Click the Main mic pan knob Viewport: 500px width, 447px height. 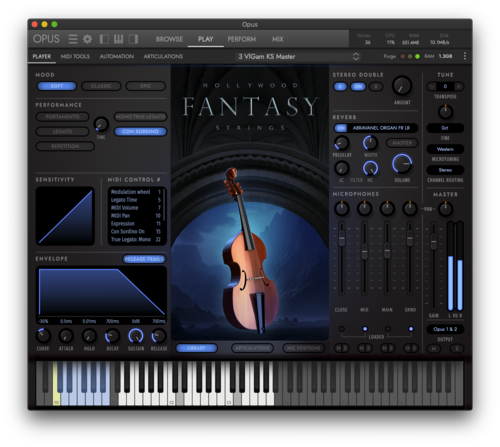(x=387, y=208)
